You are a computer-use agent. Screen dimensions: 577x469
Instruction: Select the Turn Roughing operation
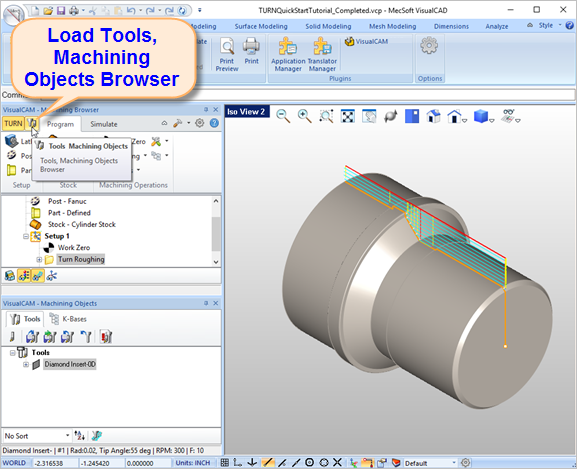click(x=81, y=259)
